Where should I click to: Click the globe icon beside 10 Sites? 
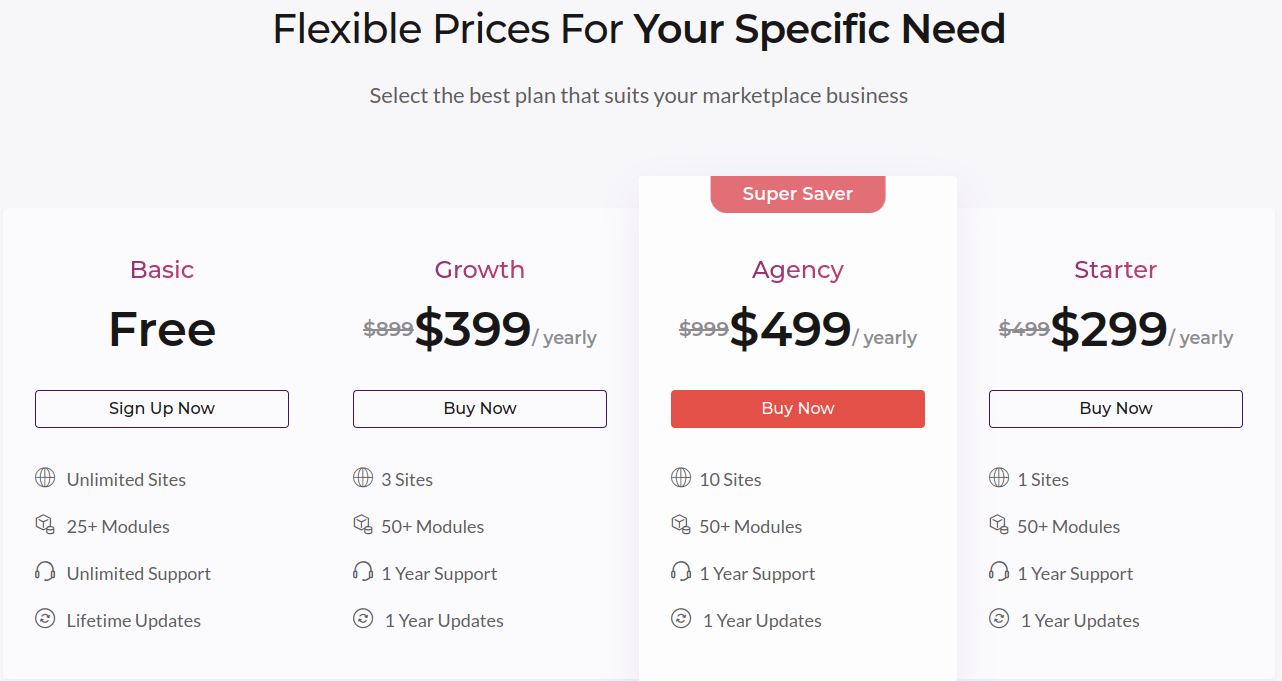(681, 478)
